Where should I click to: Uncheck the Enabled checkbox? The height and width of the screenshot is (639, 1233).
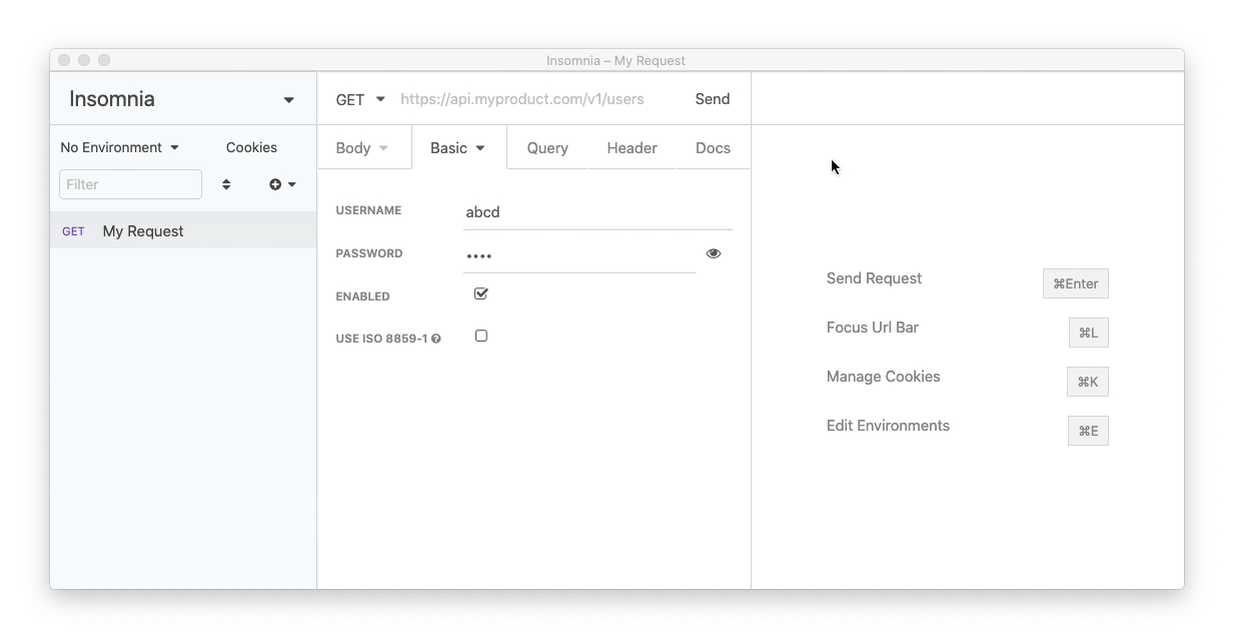(x=481, y=294)
